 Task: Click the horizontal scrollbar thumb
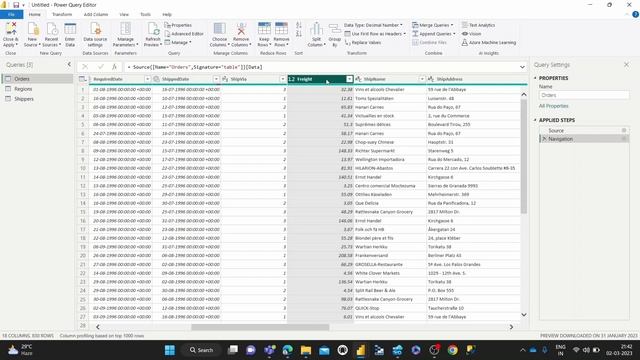(x=260, y=327)
